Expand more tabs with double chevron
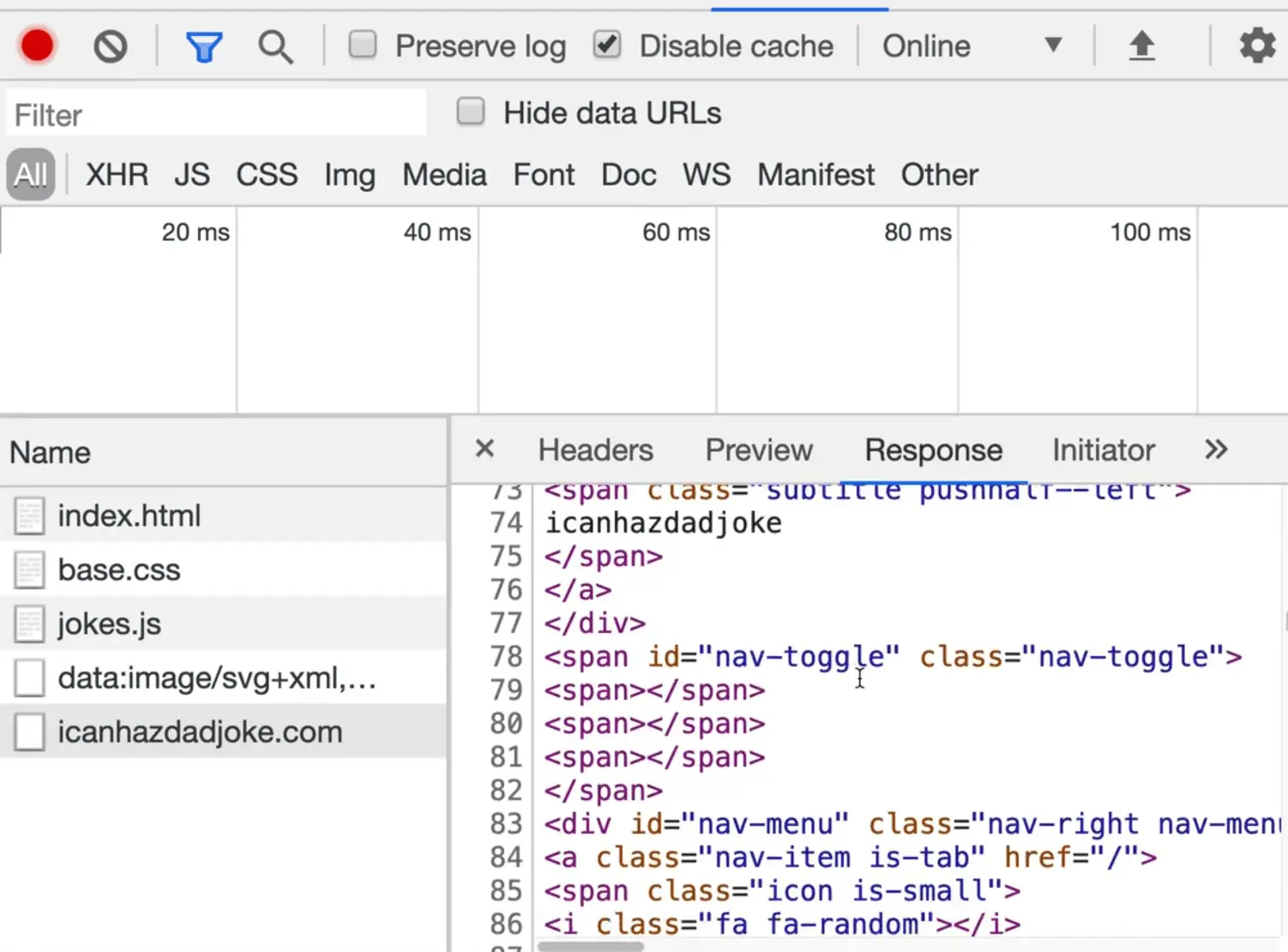The image size is (1288, 952). (x=1216, y=449)
